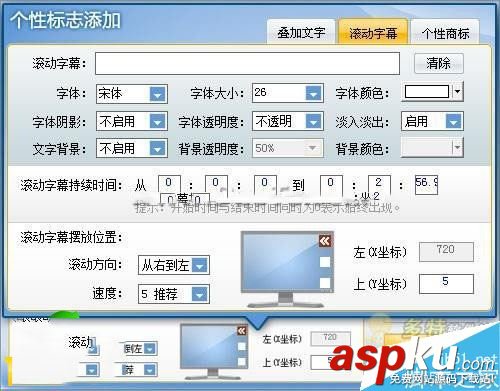Click the start time minutes field
The height and width of the screenshot is (391, 500).
pyautogui.click(x=216, y=184)
